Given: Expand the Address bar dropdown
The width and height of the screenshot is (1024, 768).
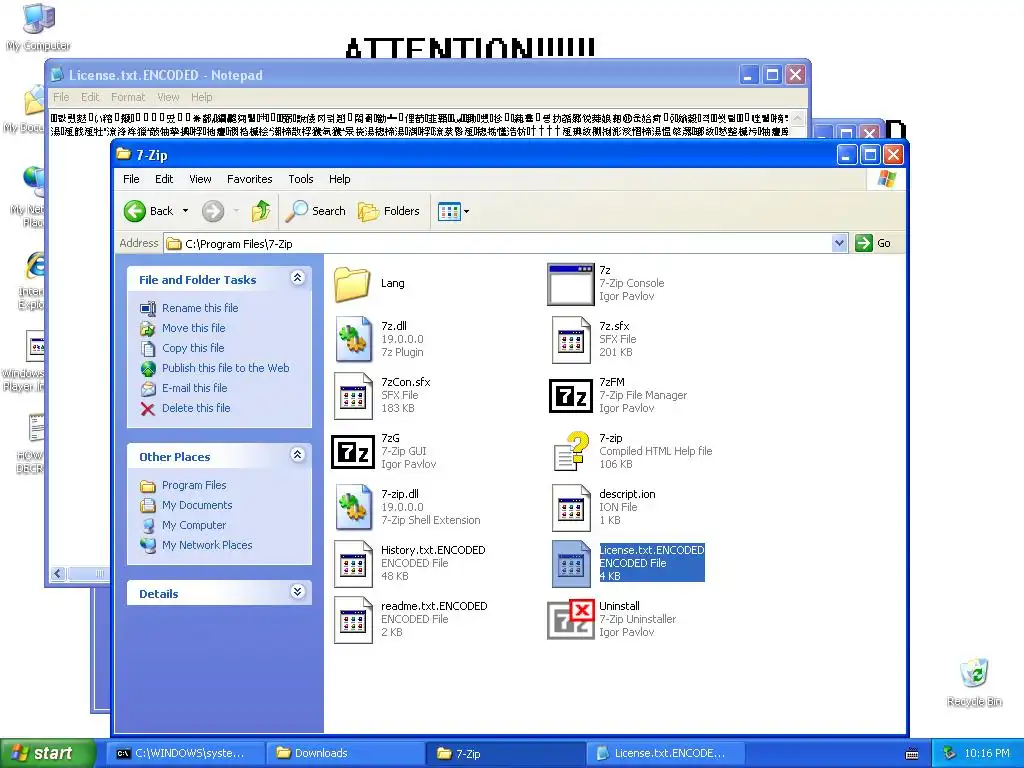Looking at the screenshot, I should [840, 243].
